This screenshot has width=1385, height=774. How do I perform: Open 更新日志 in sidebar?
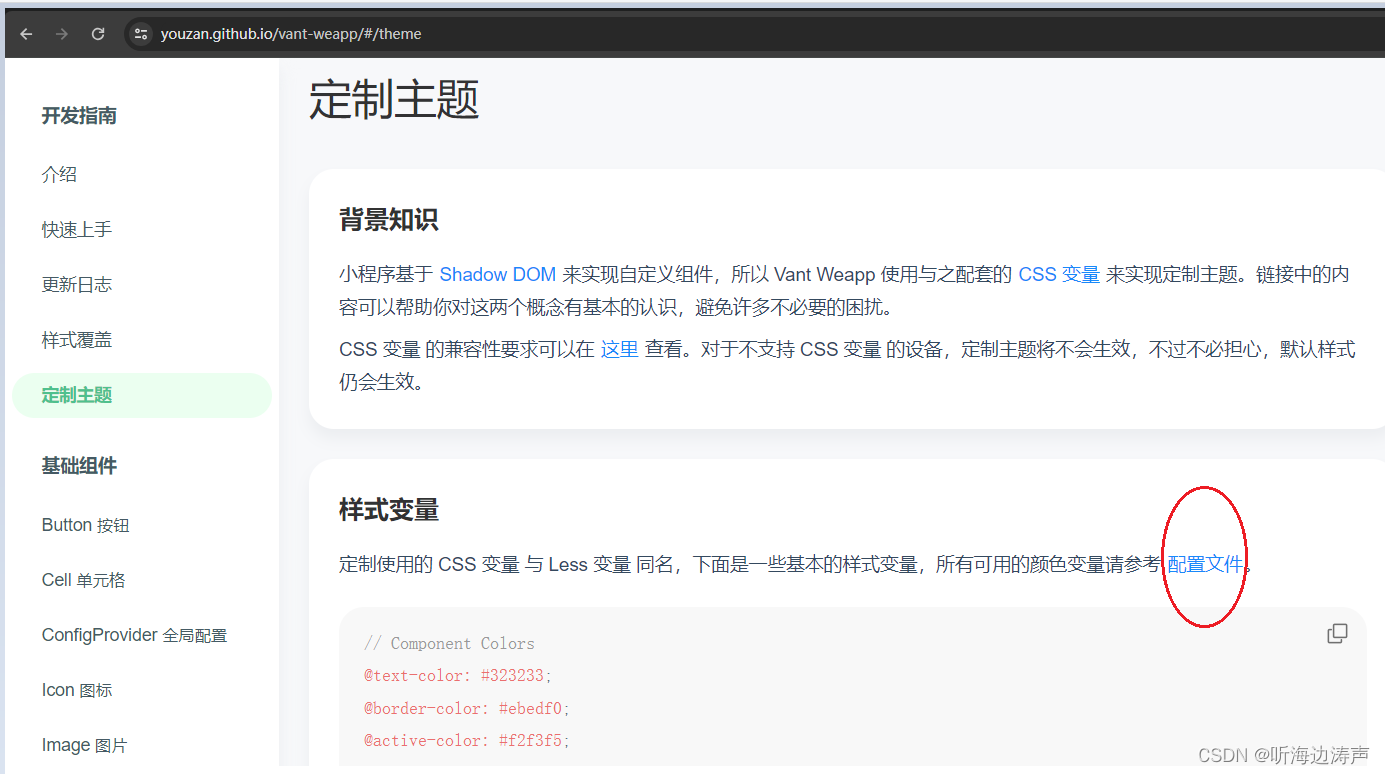point(77,285)
